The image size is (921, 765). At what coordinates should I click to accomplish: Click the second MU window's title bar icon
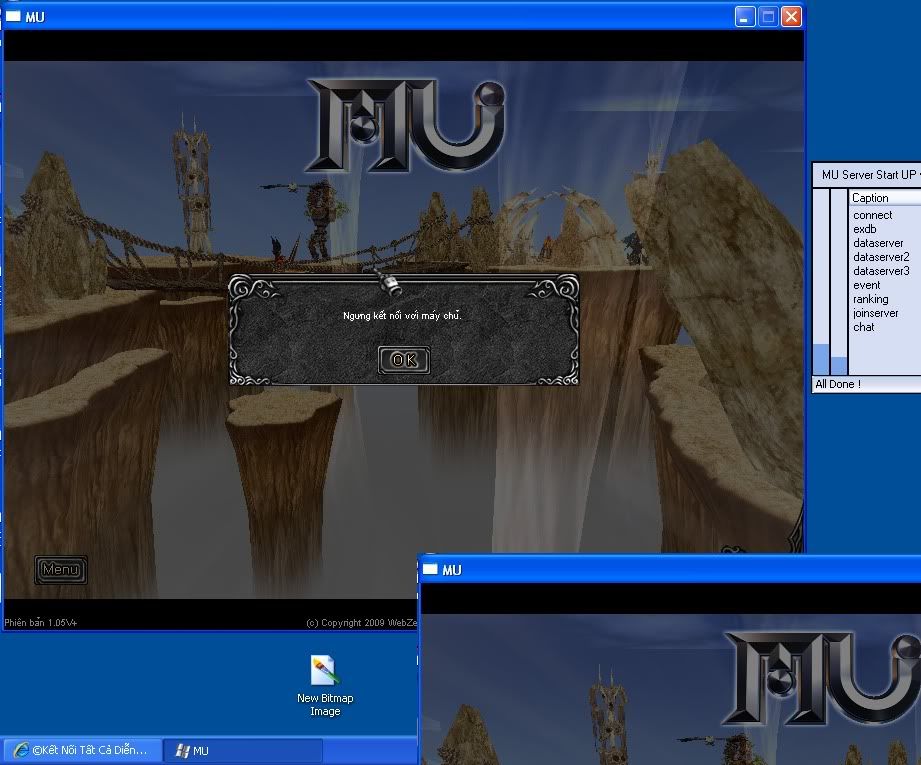pos(431,569)
